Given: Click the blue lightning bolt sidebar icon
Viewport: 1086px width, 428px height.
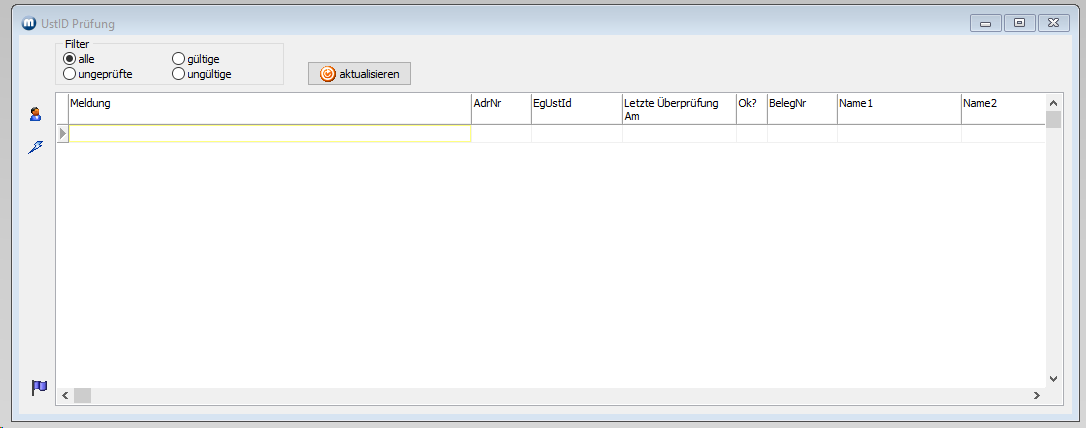Looking at the screenshot, I should pos(36,147).
